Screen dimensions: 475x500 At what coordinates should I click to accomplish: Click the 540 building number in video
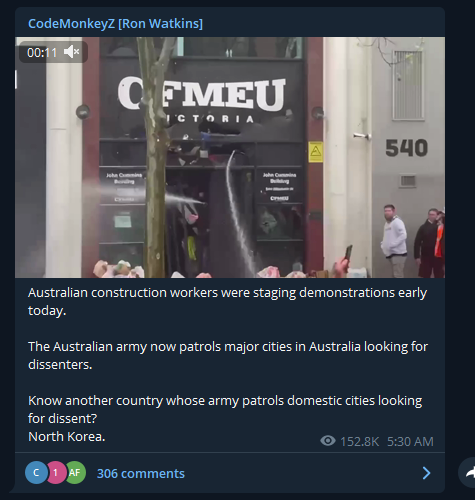point(406,148)
